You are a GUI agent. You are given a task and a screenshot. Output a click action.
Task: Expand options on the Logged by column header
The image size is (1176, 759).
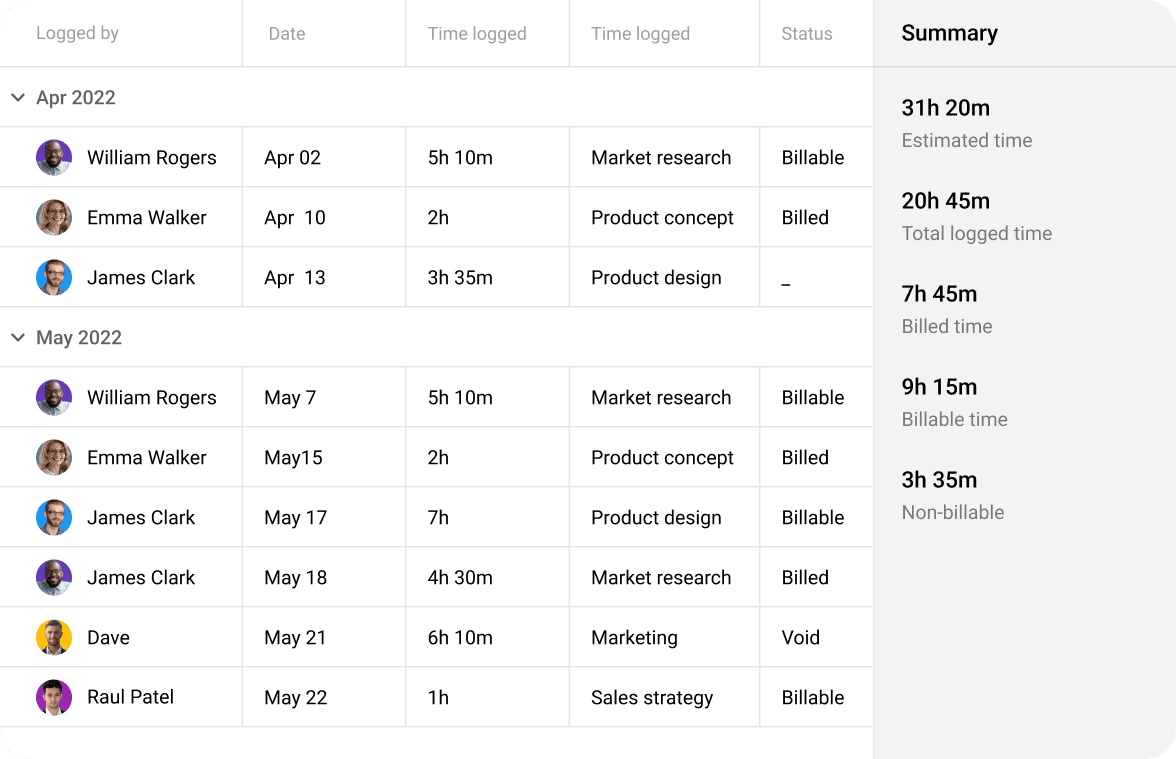tap(77, 33)
